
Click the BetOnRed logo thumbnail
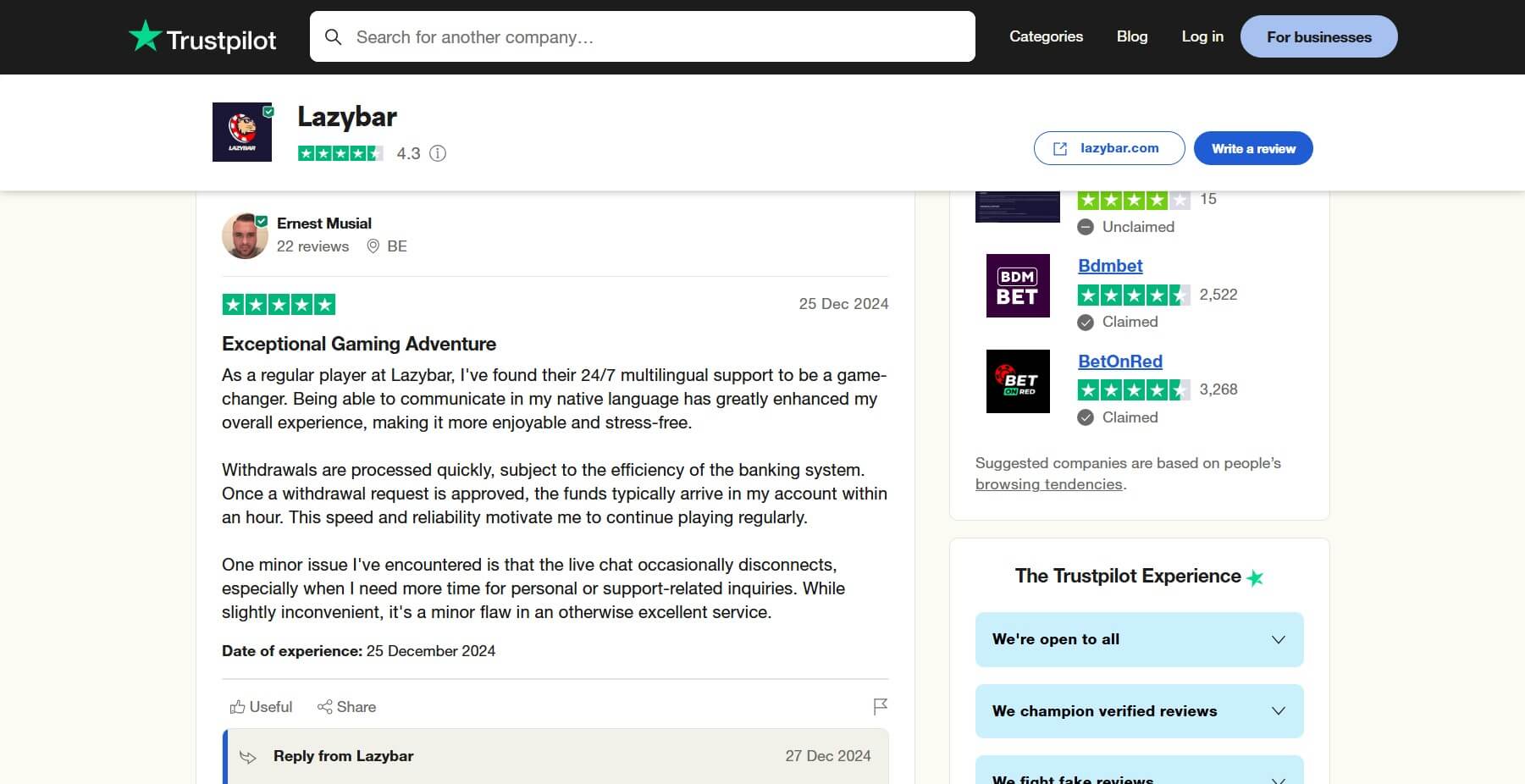pyautogui.click(x=1018, y=381)
